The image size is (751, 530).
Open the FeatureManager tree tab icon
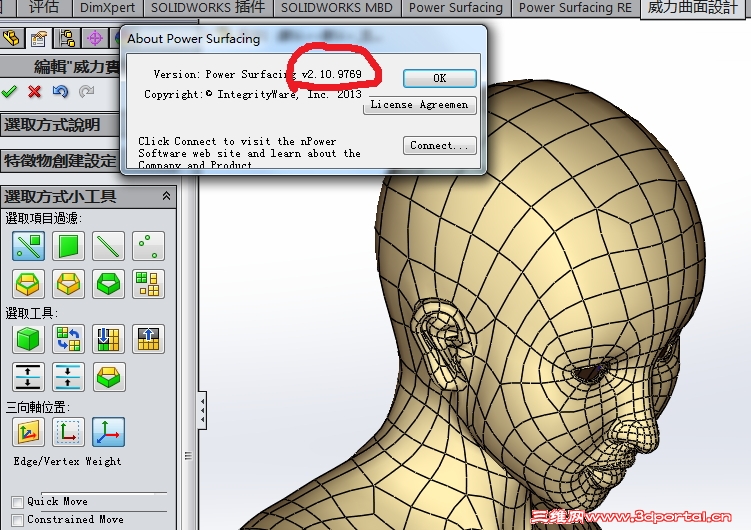click(11, 38)
